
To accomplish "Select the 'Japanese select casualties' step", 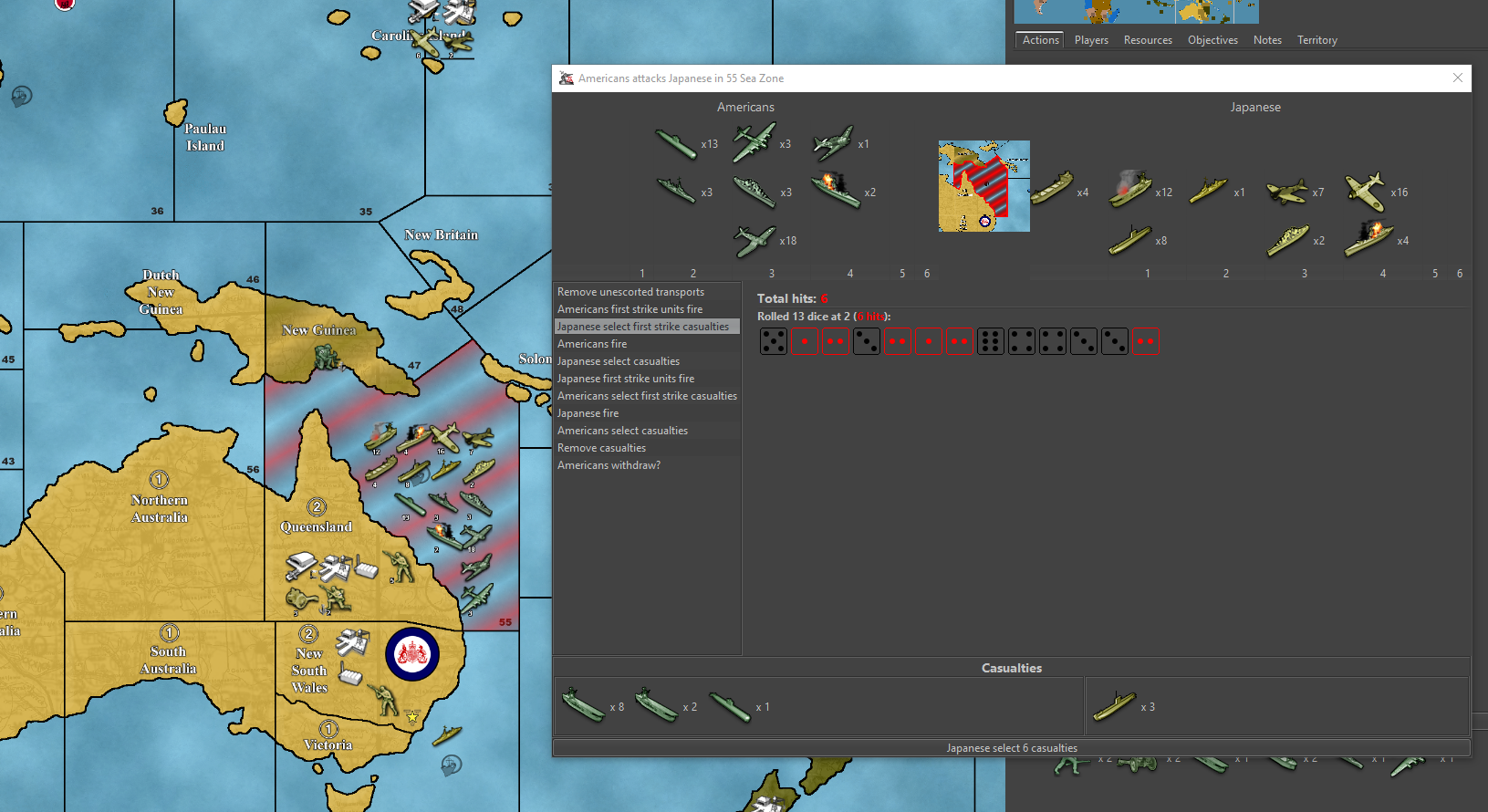I will (x=648, y=361).
